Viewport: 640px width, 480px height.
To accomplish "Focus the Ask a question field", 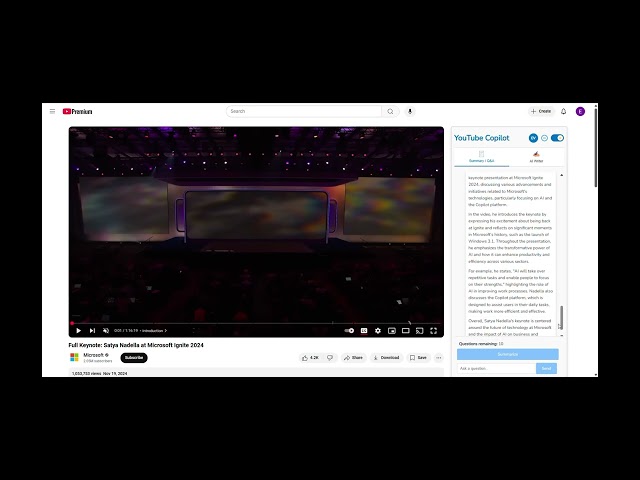I will click(x=496, y=368).
